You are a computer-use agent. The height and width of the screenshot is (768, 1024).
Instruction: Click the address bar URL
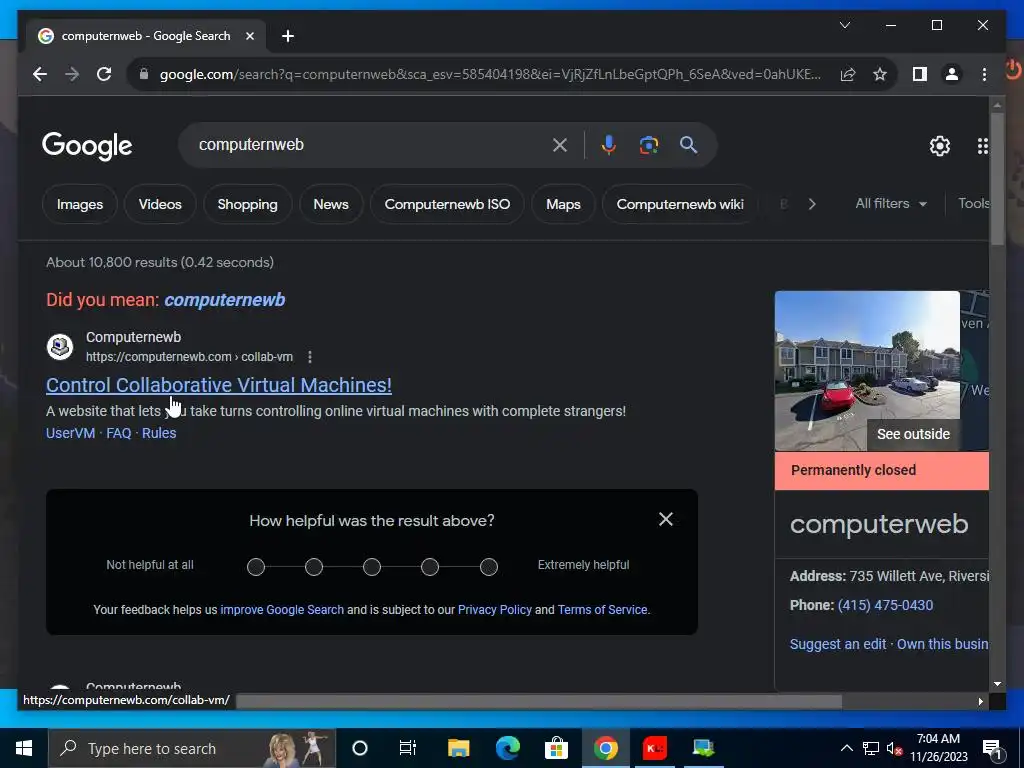click(x=490, y=74)
